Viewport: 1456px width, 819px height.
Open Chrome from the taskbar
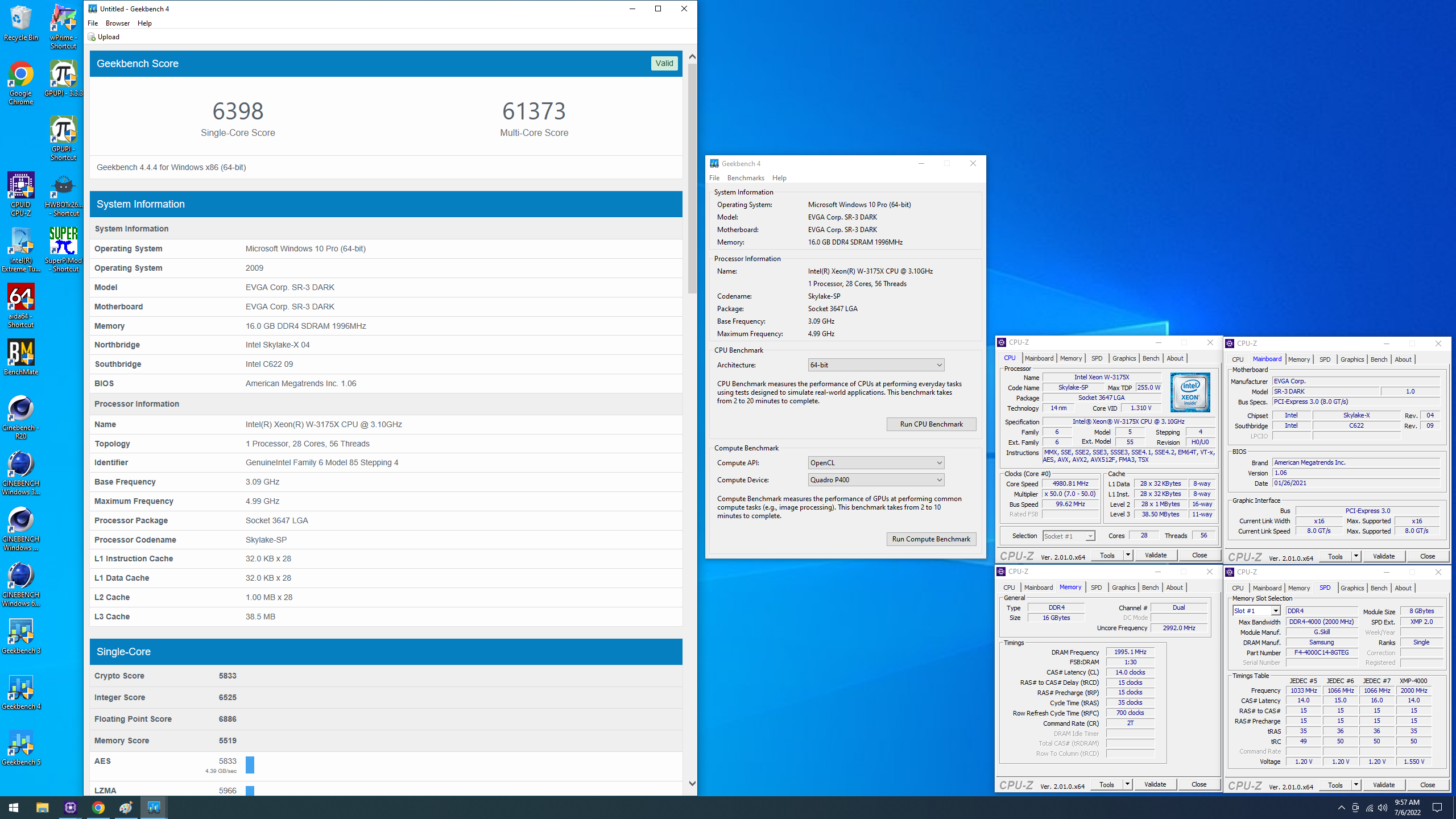[98, 807]
